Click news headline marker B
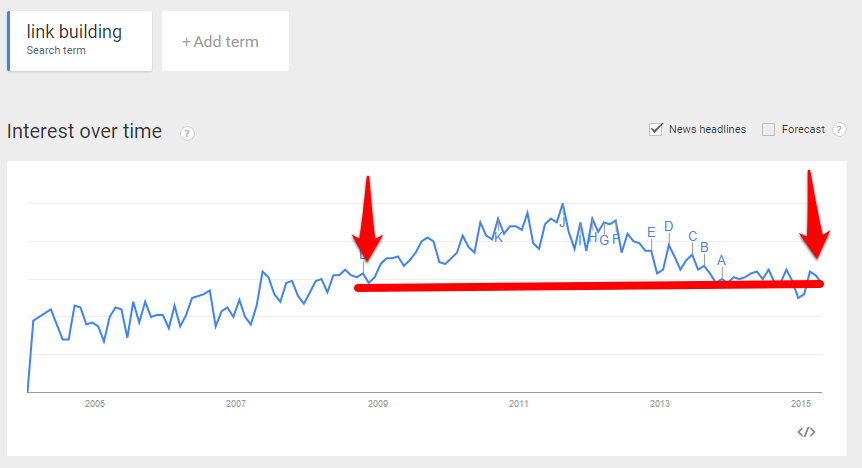The image size is (862, 468). [704, 247]
